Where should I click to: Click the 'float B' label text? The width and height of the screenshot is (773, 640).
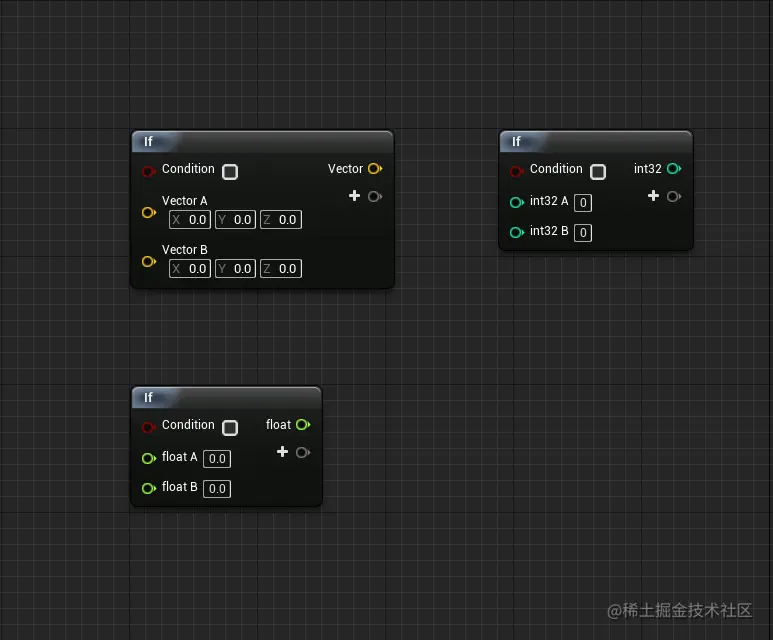pos(179,487)
